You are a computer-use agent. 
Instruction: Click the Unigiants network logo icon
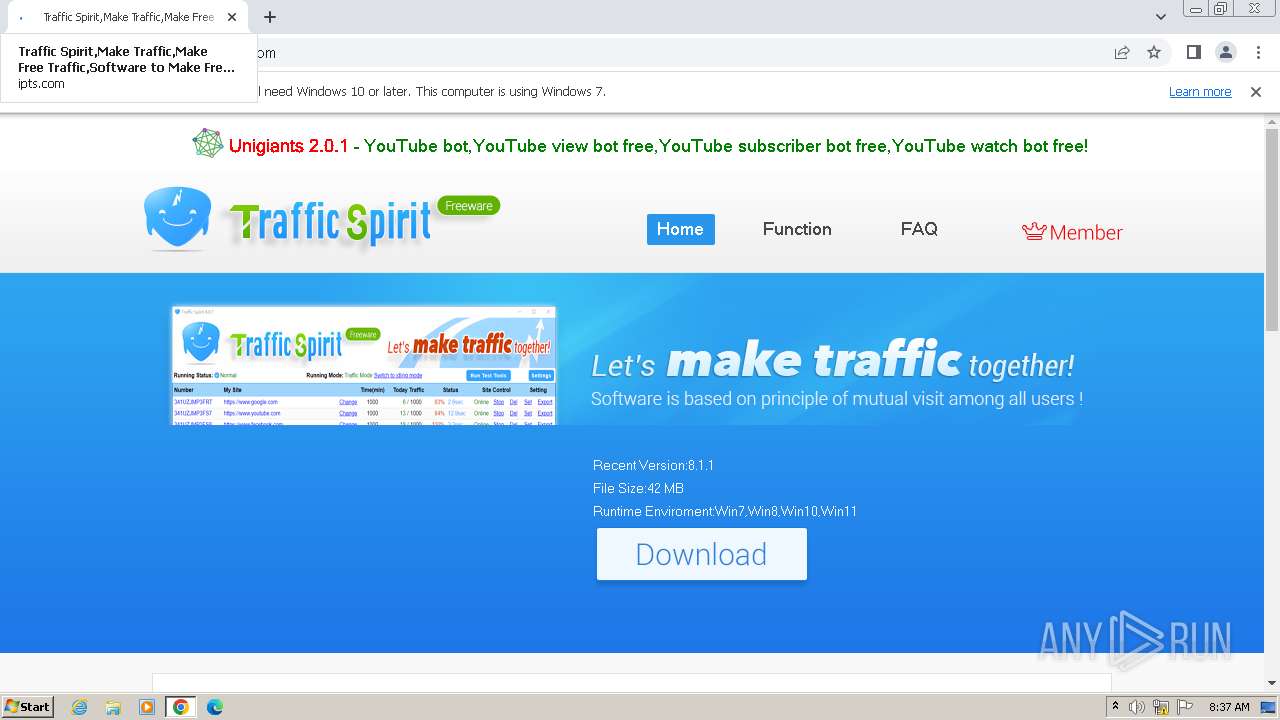click(x=208, y=144)
